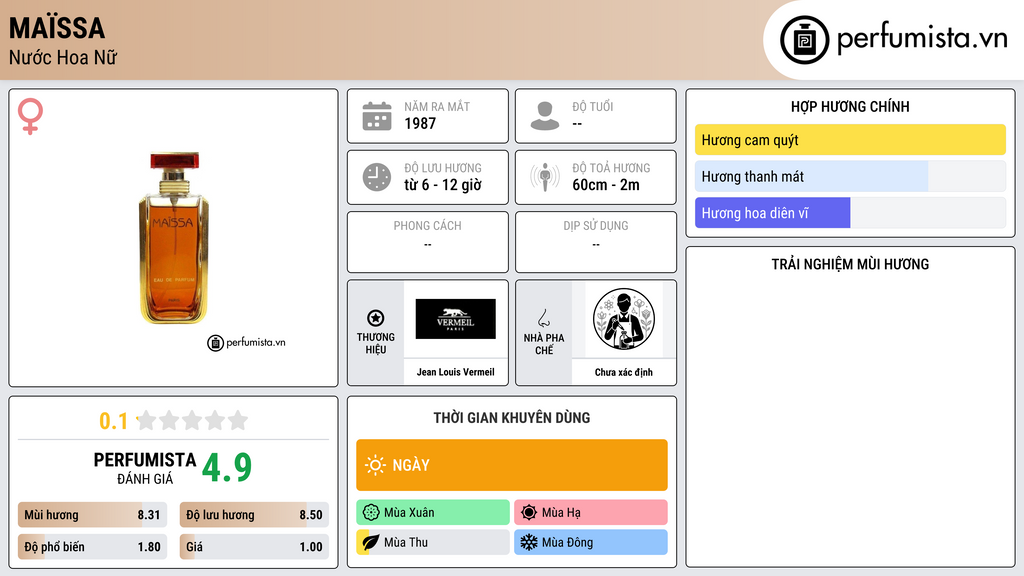Click the Chưa xác định perfumer label

(624, 372)
